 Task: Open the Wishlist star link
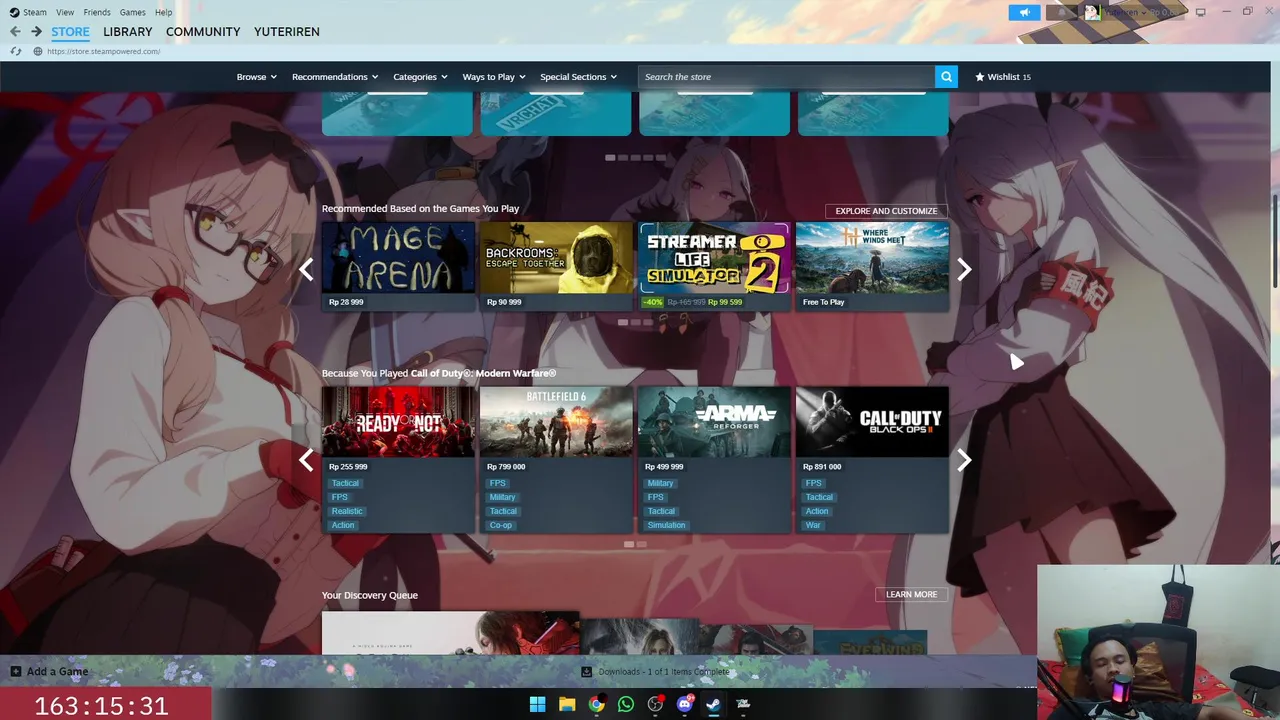pyautogui.click(x=1002, y=77)
